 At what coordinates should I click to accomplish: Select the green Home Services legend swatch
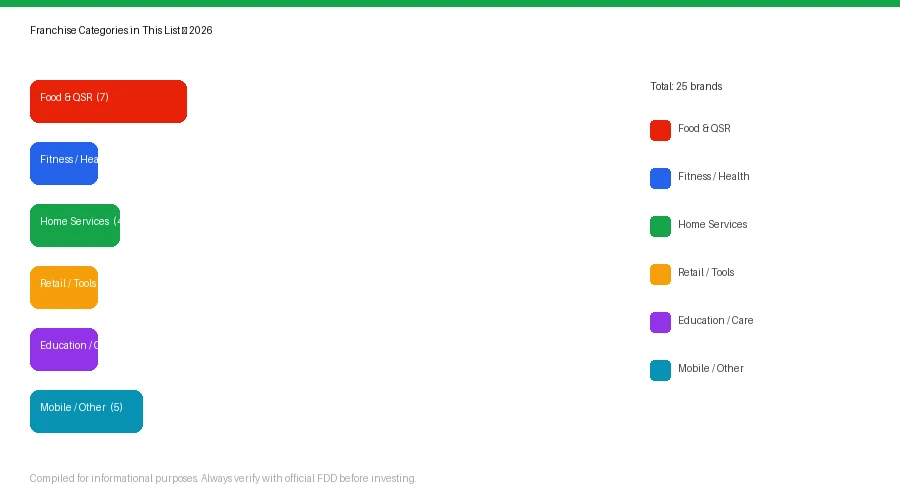660,226
